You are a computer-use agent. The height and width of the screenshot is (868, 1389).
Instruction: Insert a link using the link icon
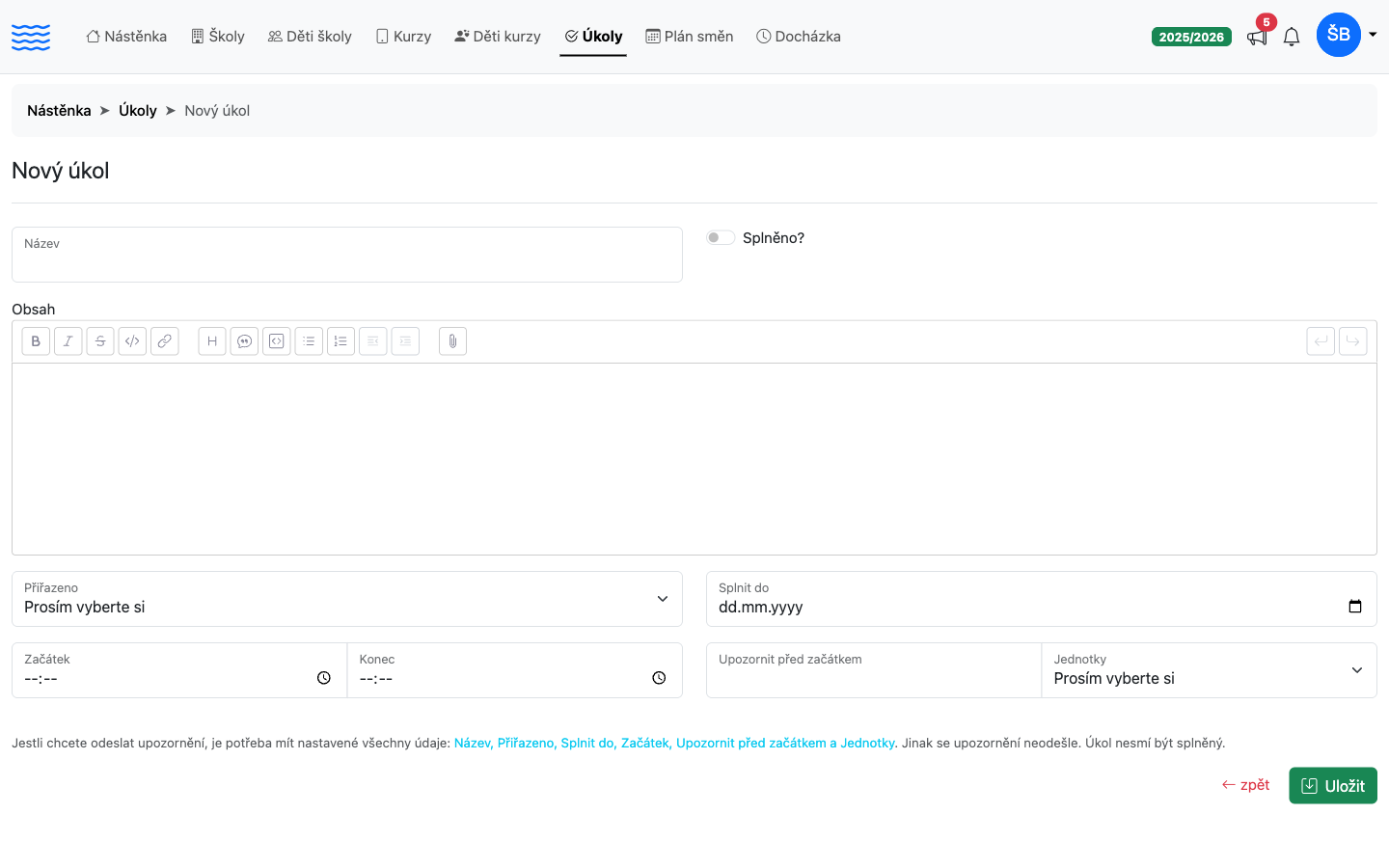pos(165,341)
